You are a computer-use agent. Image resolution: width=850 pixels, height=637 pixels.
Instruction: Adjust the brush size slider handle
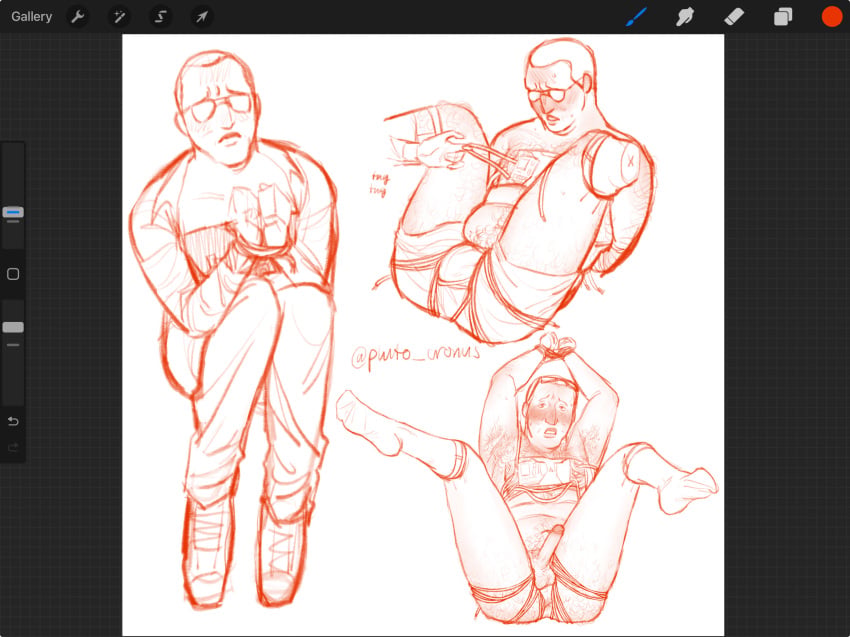point(13,212)
